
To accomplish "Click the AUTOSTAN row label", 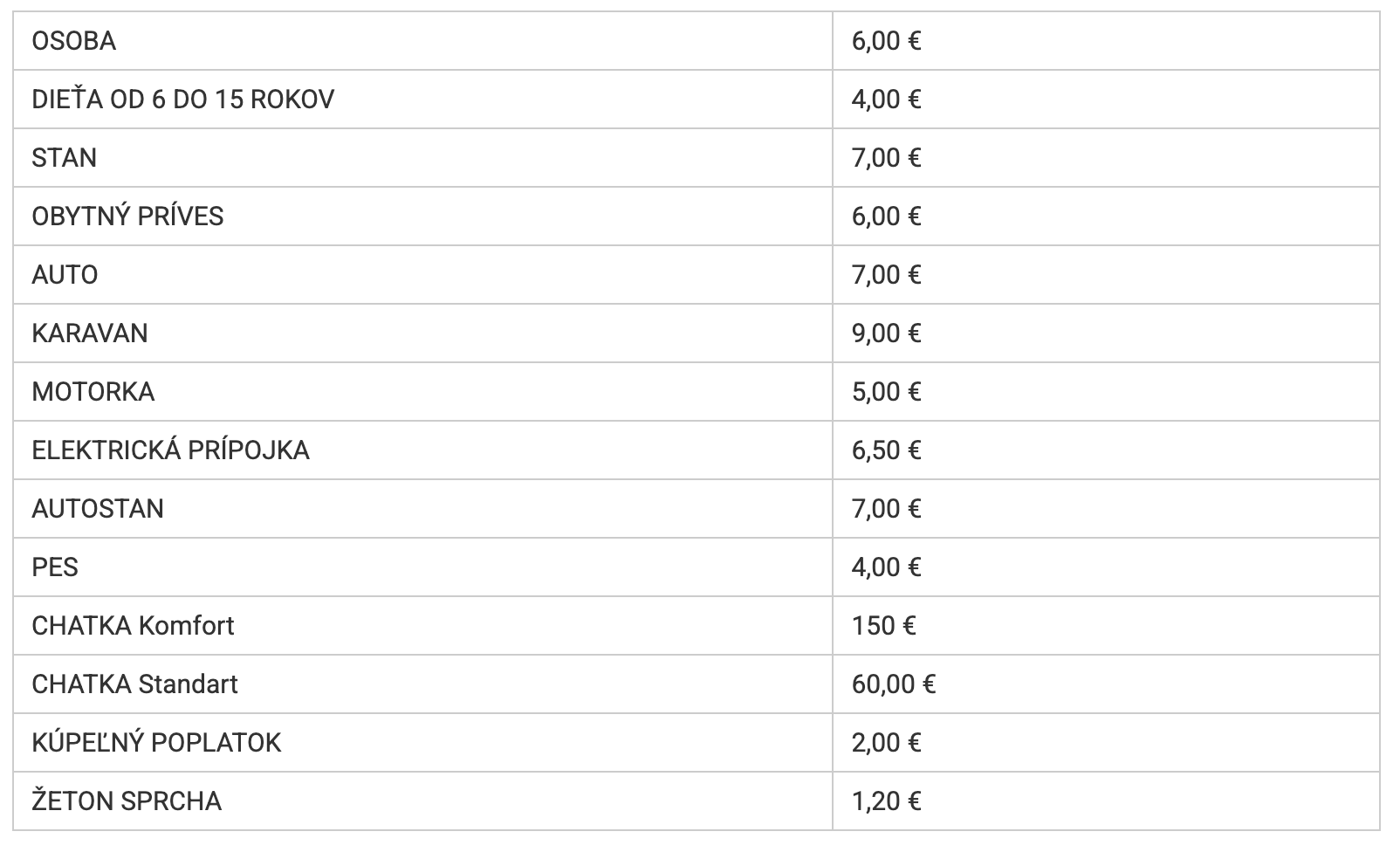I will coord(98,509).
